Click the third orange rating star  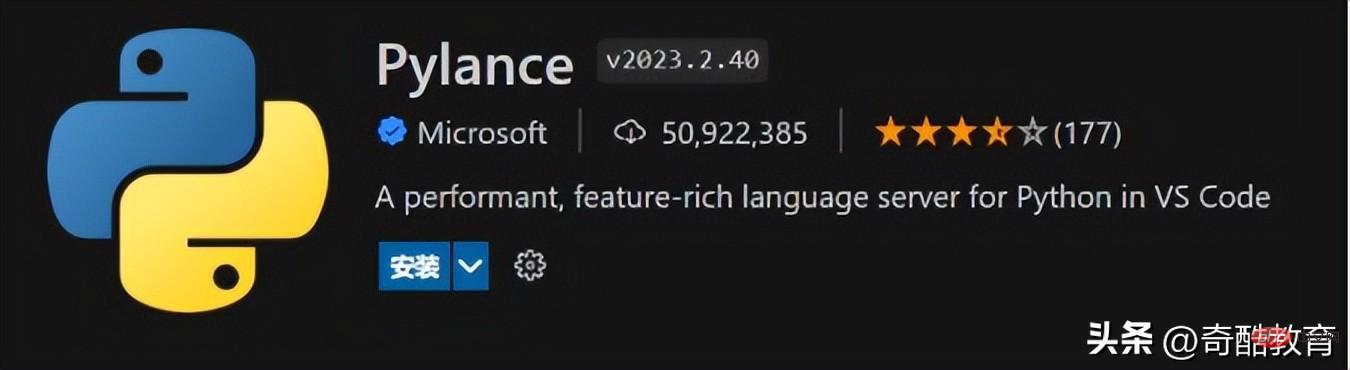point(961,132)
